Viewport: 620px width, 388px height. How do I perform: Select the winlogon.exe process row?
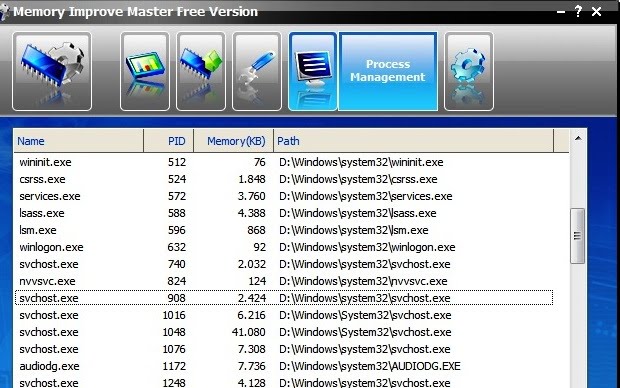pyautogui.click(x=284, y=247)
